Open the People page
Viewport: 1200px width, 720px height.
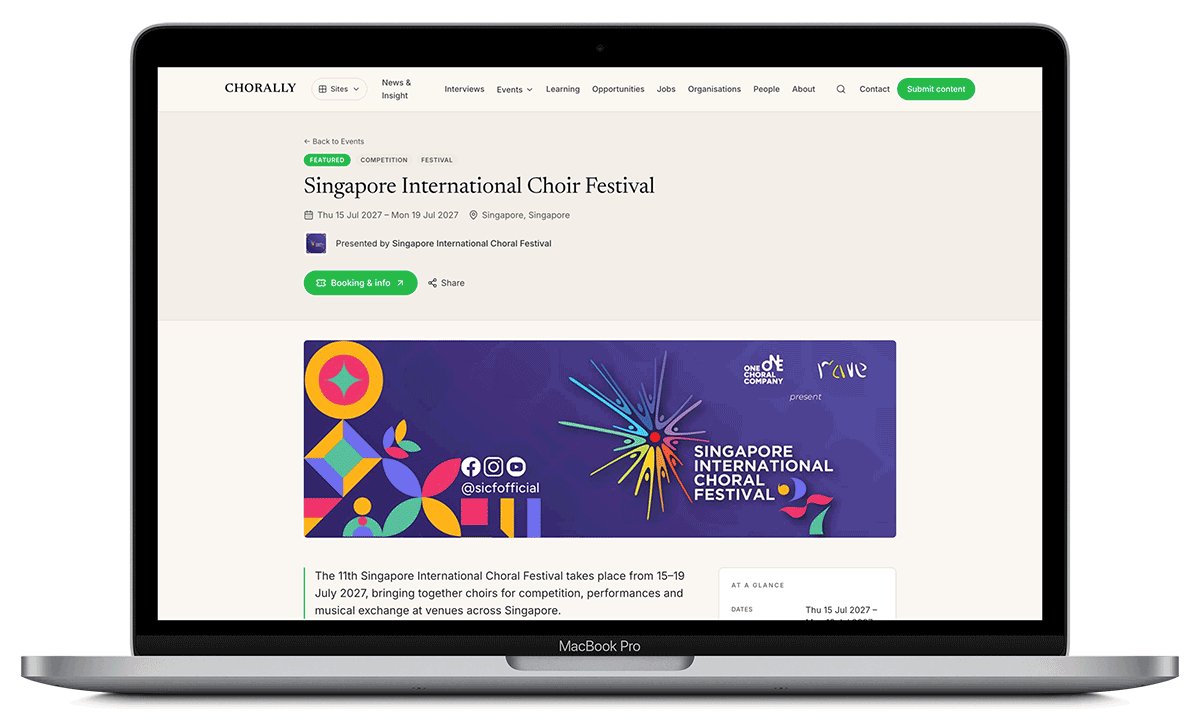tap(766, 89)
